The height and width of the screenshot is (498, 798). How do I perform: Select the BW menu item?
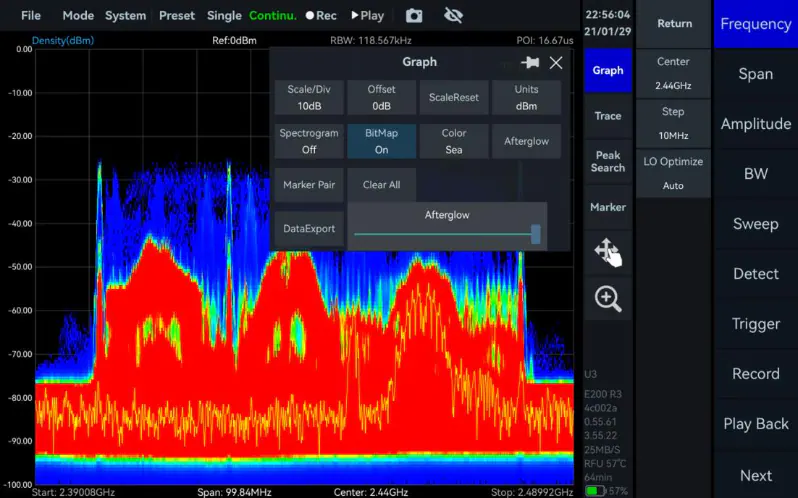tap(756, 173)
